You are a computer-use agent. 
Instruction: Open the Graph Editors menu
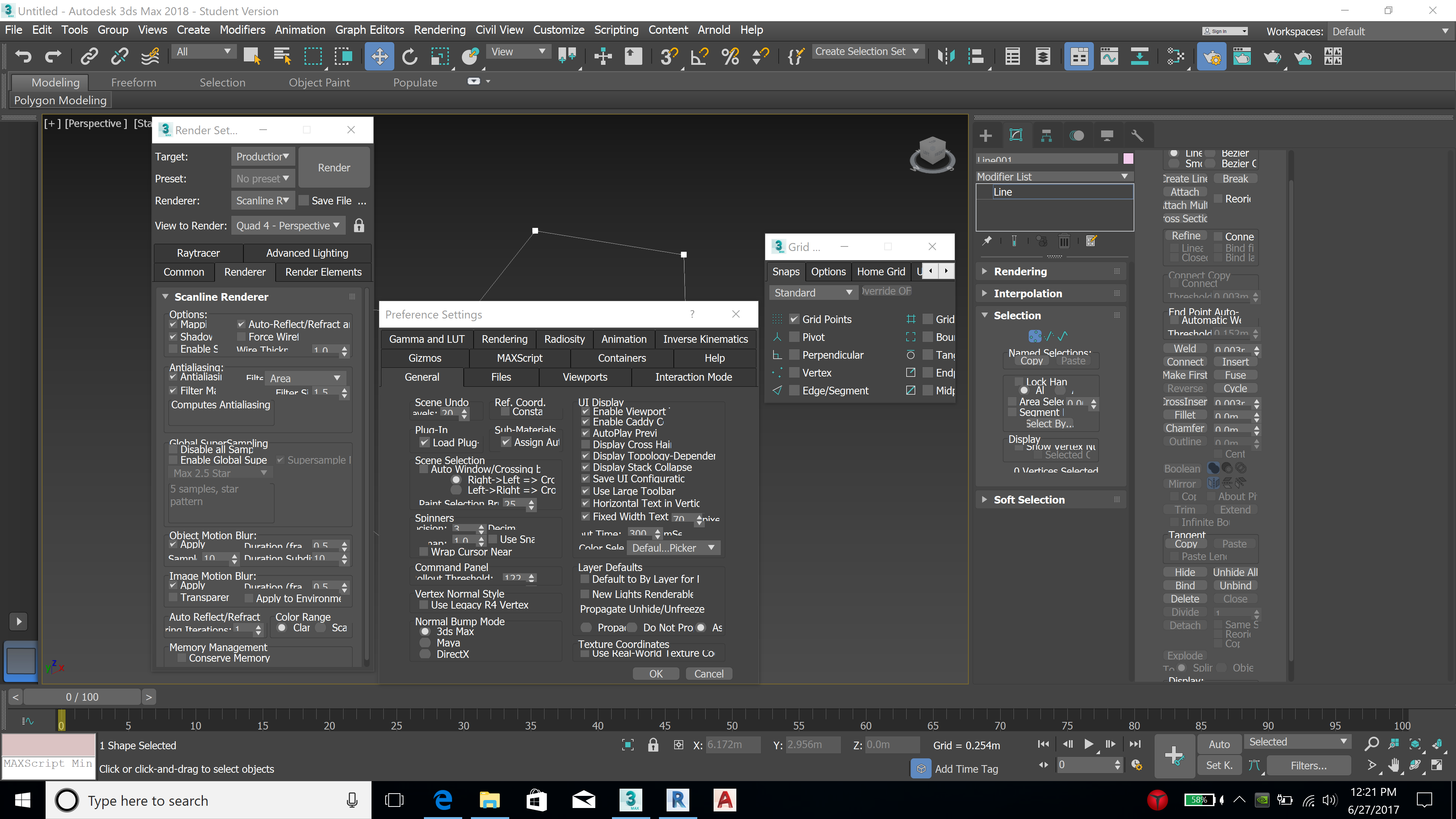coord(369,30)
